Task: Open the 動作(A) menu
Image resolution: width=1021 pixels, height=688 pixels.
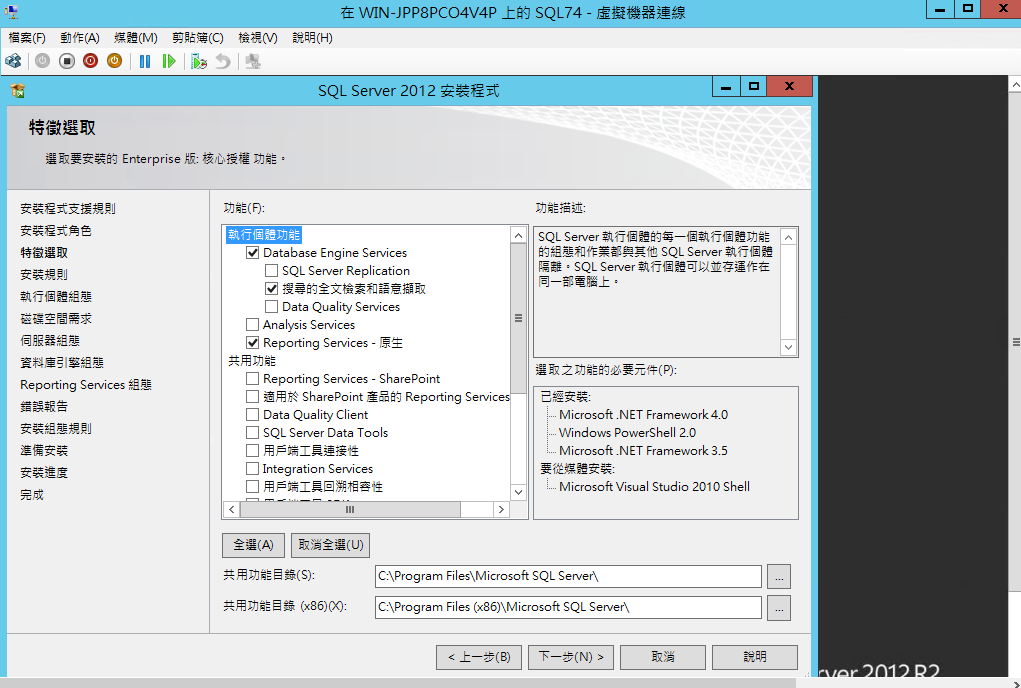Action: pos(79,38)
